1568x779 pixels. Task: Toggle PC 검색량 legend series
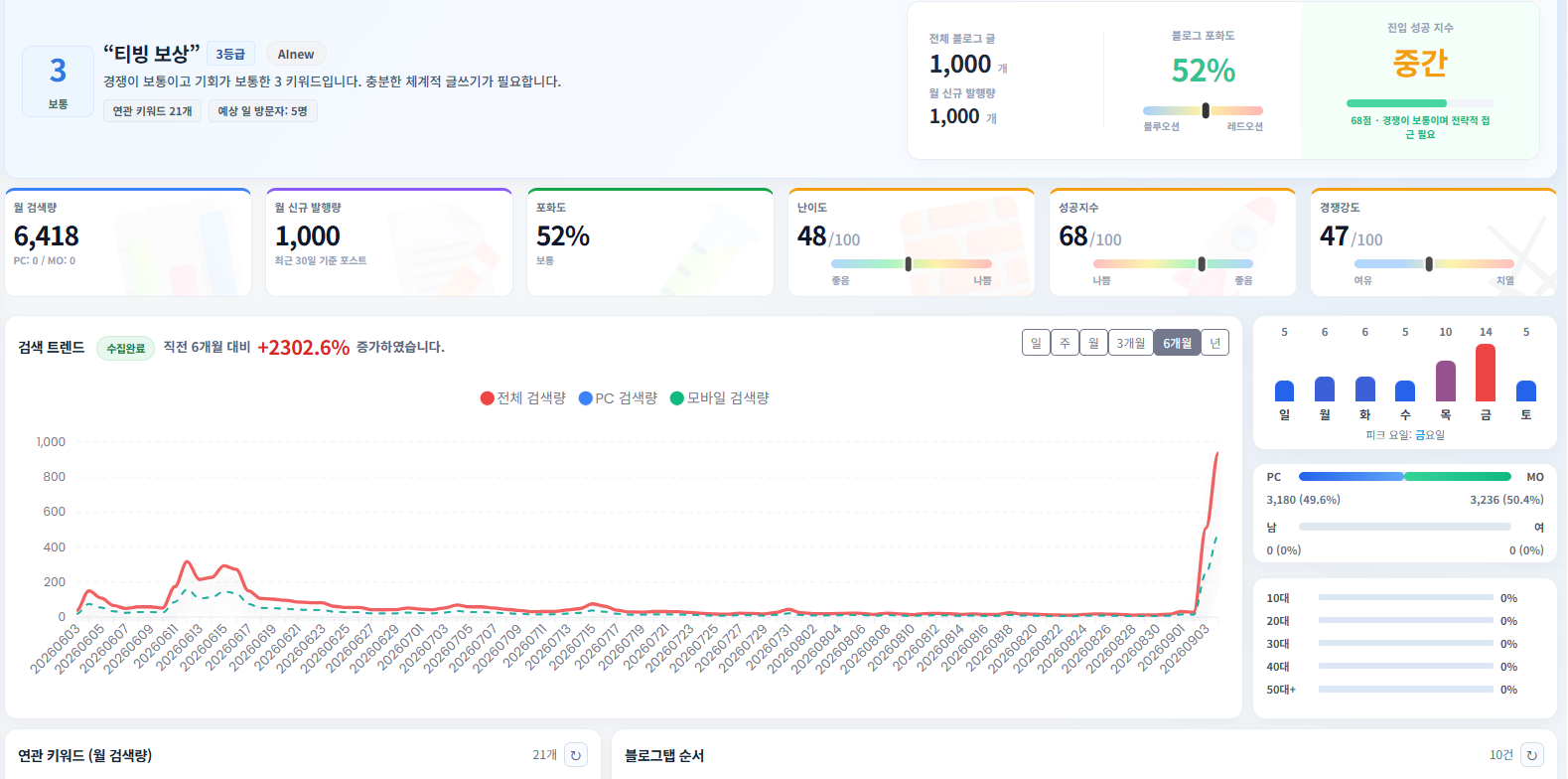(x=618, y=398)
